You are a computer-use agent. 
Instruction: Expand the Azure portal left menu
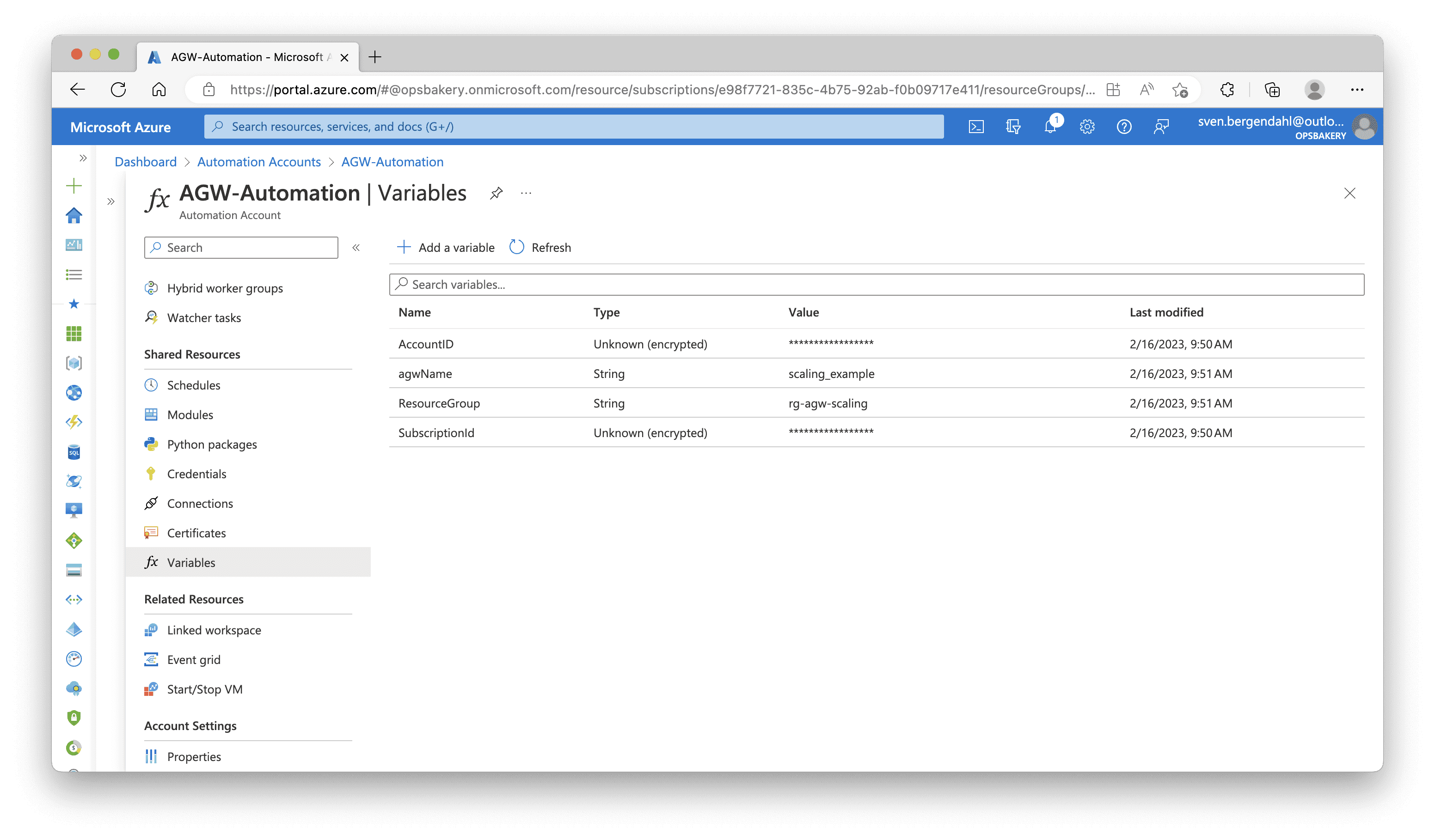pyautogui.click(x=83, y=158)
